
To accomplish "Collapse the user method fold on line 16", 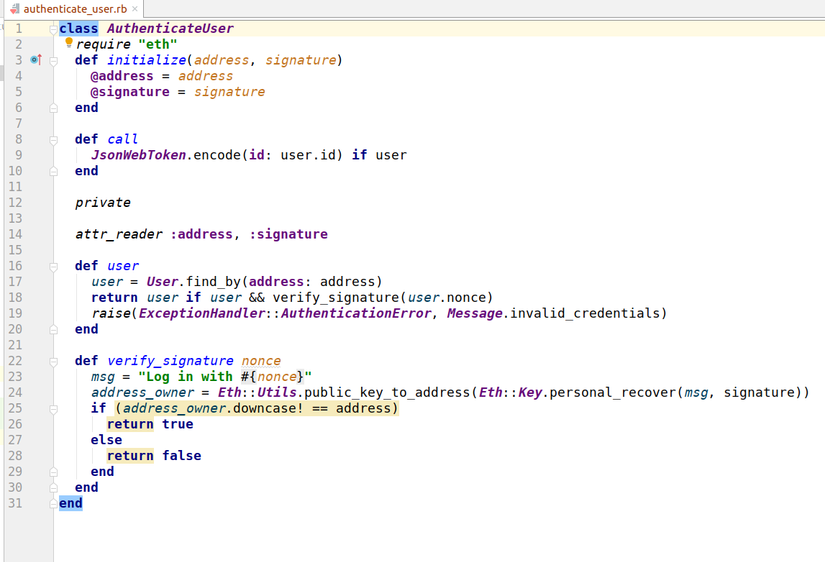I will (x=53, y=267).
